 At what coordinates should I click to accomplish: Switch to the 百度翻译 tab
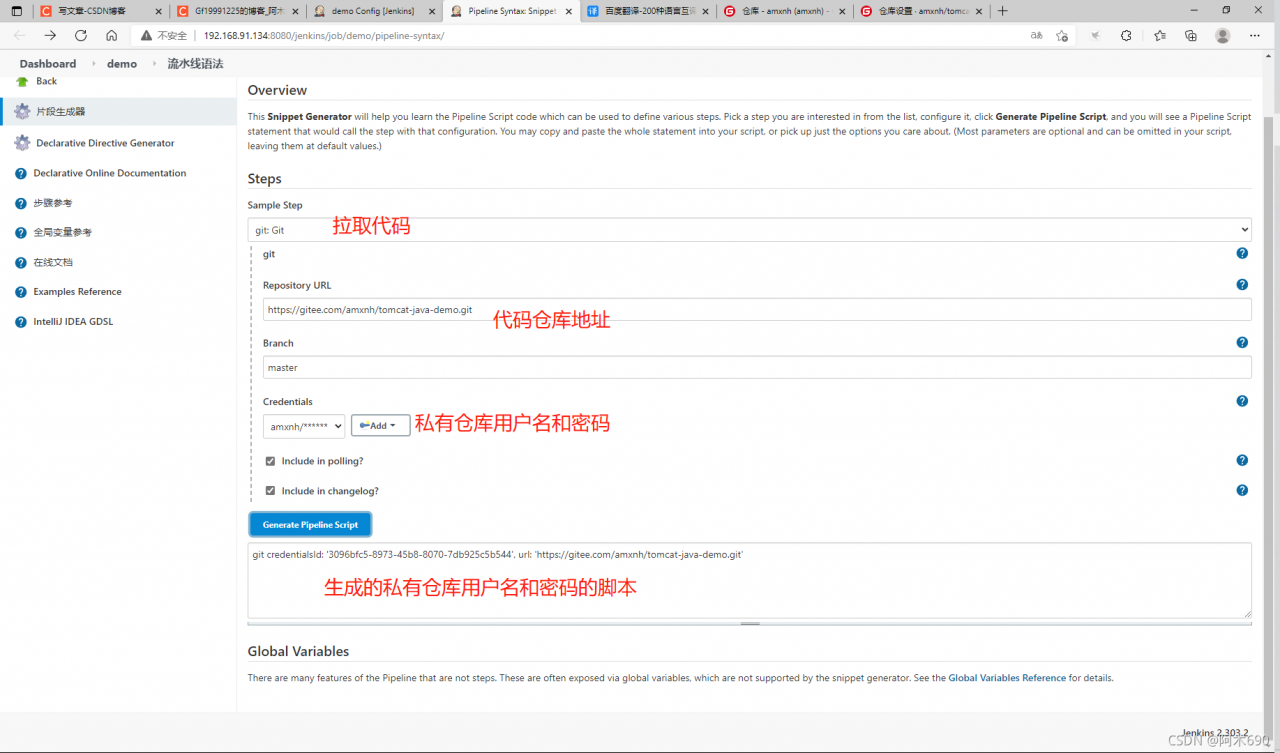[646, 11]
